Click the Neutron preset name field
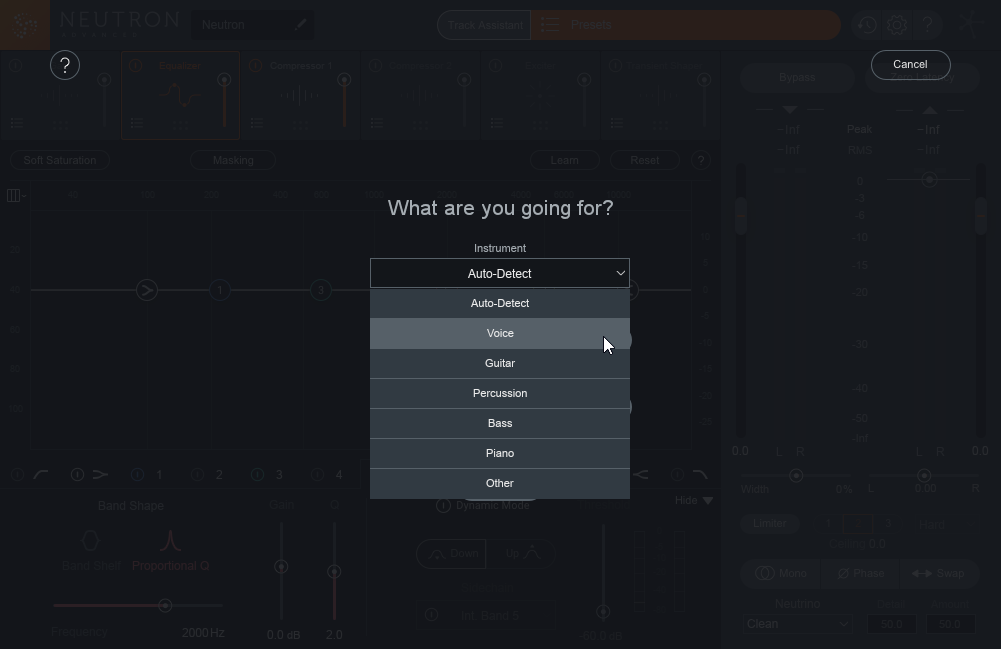1001x649 pixels. point(253,25)
